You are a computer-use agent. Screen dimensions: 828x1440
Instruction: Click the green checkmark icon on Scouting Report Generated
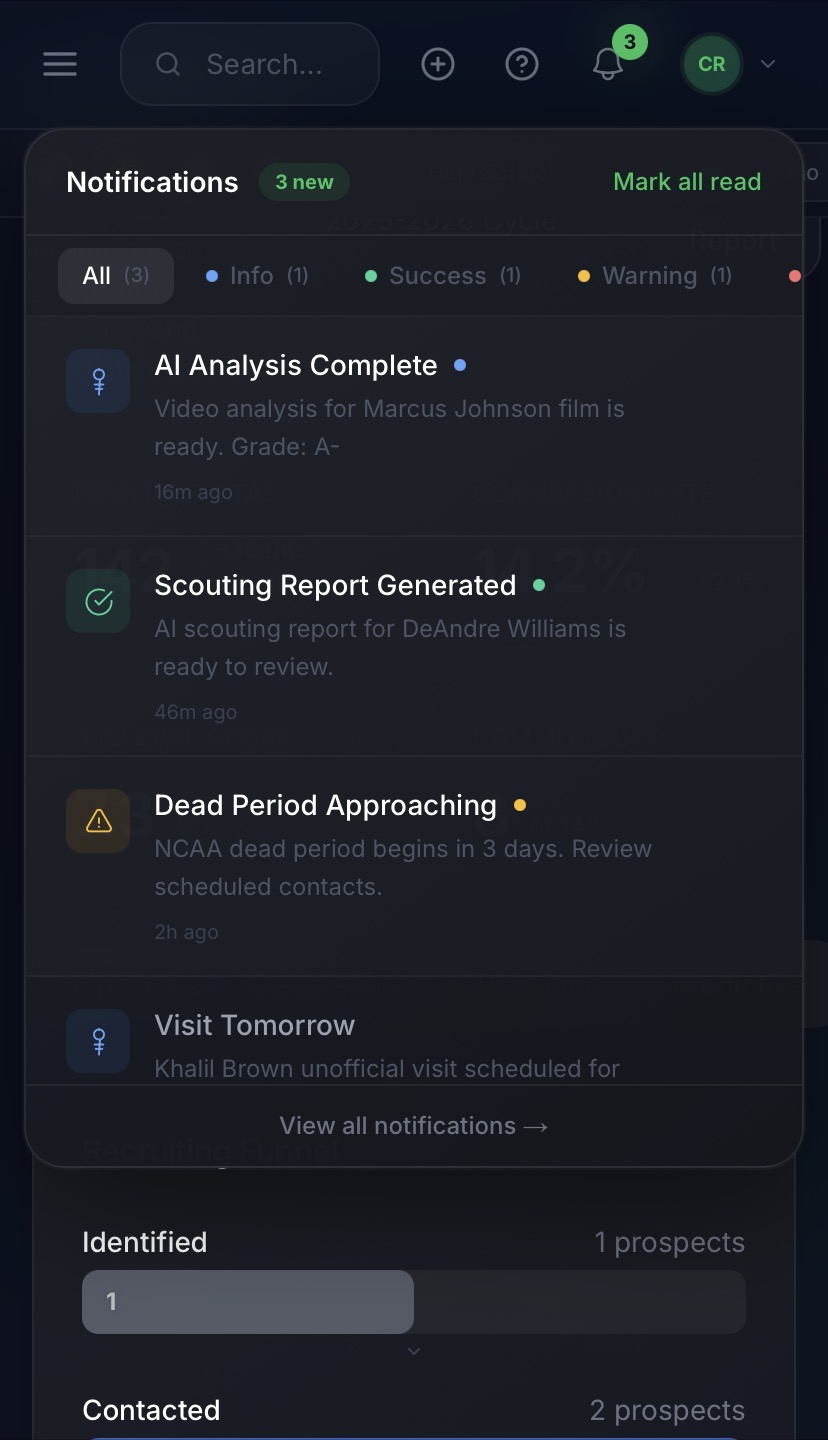coord(97,601)
